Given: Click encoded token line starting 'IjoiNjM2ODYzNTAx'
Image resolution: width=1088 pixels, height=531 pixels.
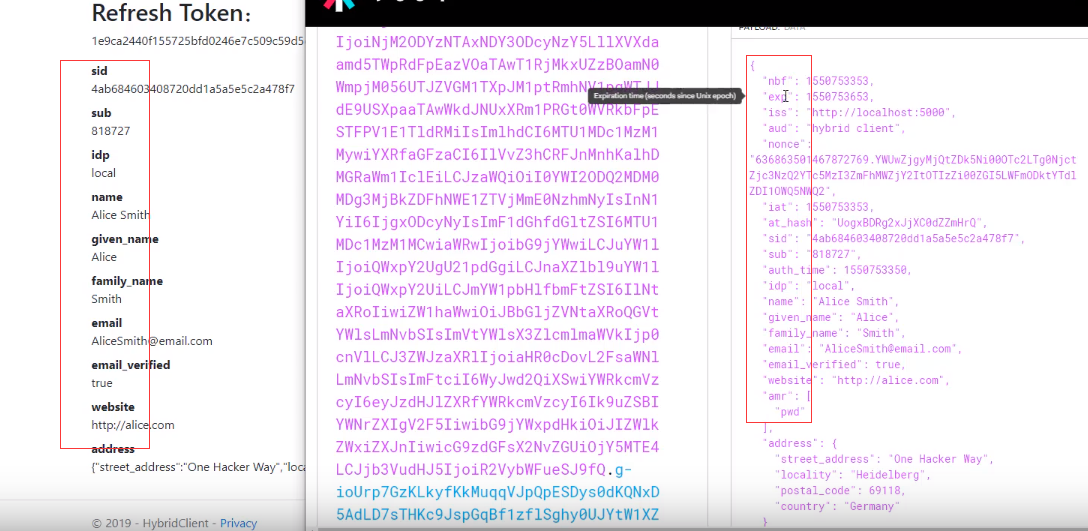Looking at the screenshot, I should click(498, 43).
